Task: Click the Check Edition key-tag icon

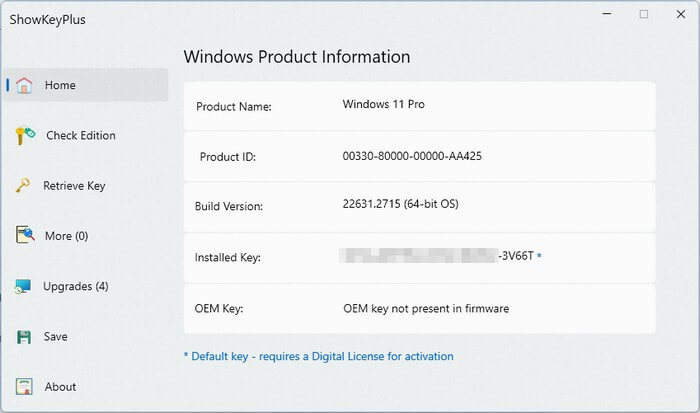Action: tap(26, 136)
